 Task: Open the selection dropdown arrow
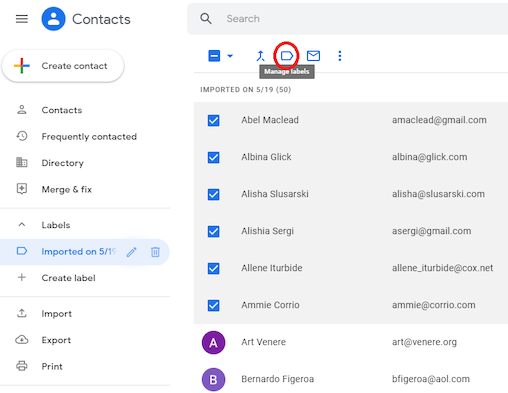pos(230,56)
